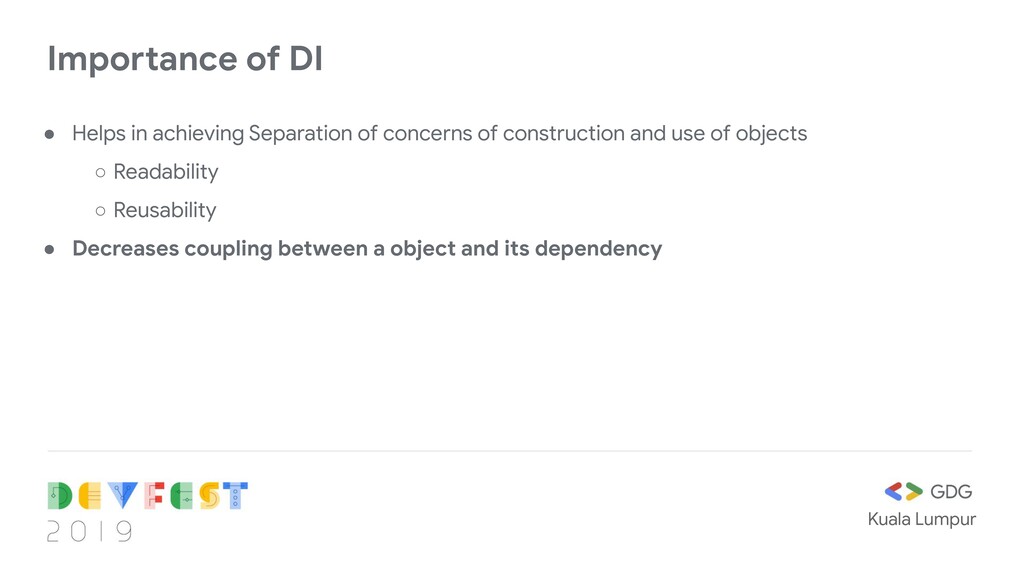Viewport: 1024px width, 576px height.
Task: Click the 'Kuala Lumpur' text
Action: pos(921,520)
